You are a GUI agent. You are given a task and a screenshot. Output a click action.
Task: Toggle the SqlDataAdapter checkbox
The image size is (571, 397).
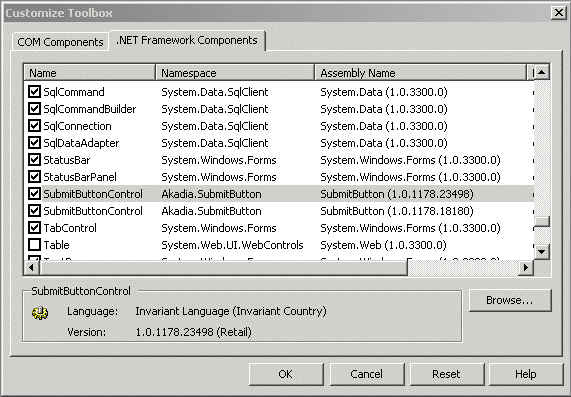34,142
